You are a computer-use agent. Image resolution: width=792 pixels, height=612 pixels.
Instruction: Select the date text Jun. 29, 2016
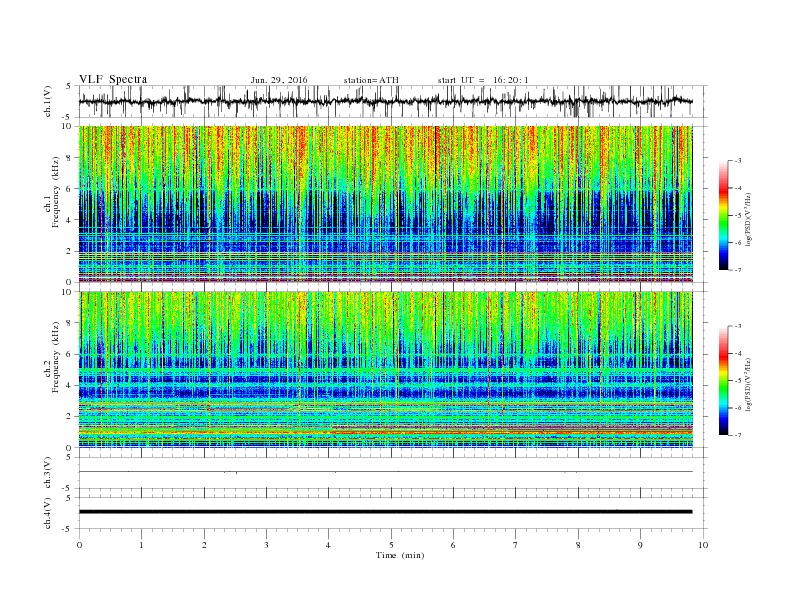279,80
